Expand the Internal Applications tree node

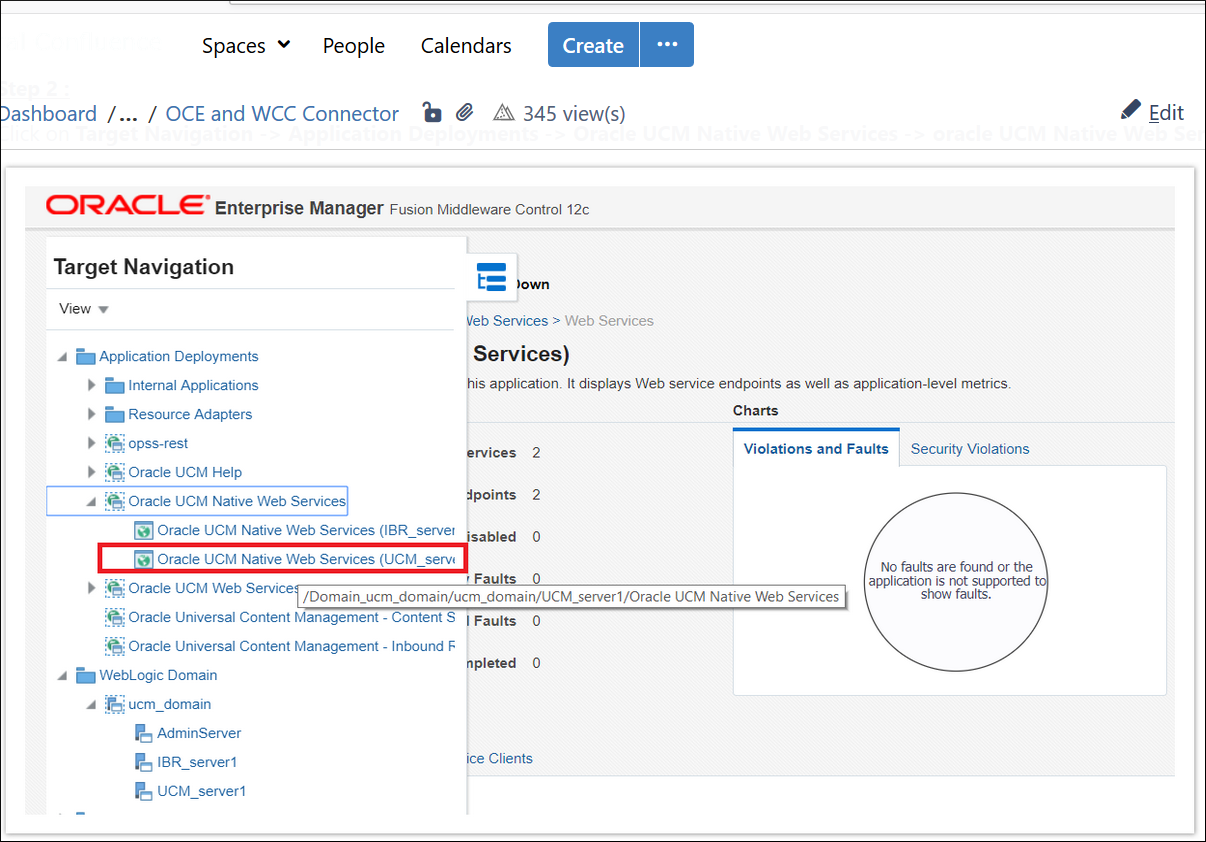[x=92, y=386]
